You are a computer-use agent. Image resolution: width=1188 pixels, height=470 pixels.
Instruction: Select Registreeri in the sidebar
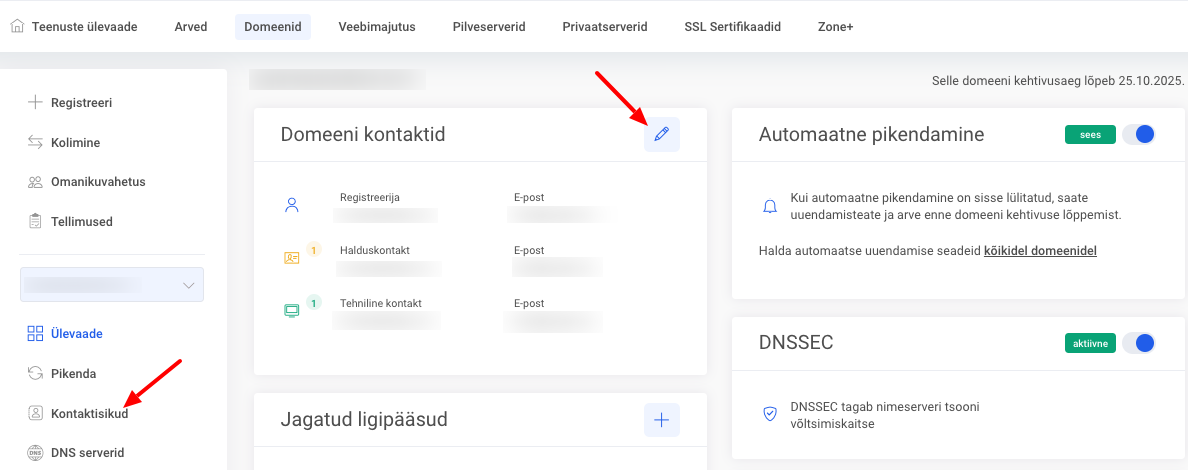(x=81, y=102)
